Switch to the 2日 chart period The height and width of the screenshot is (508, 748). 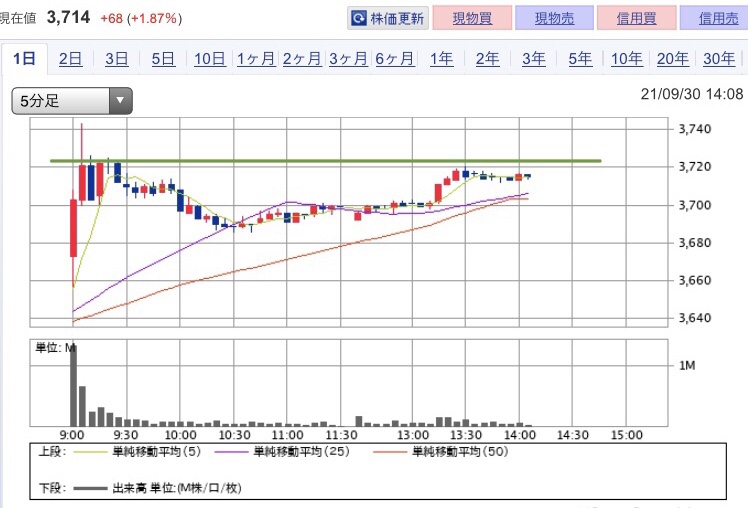(71, 59)
